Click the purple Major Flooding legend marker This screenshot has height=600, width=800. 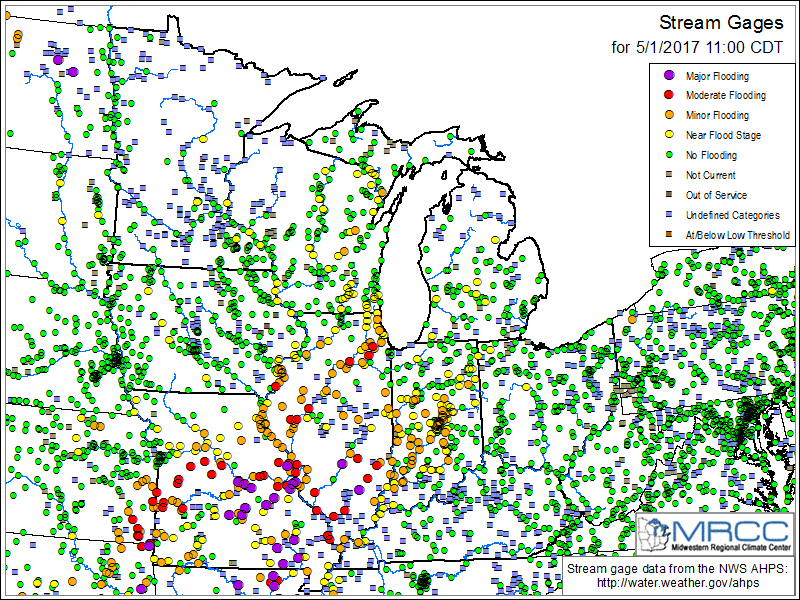click(669, 75)
